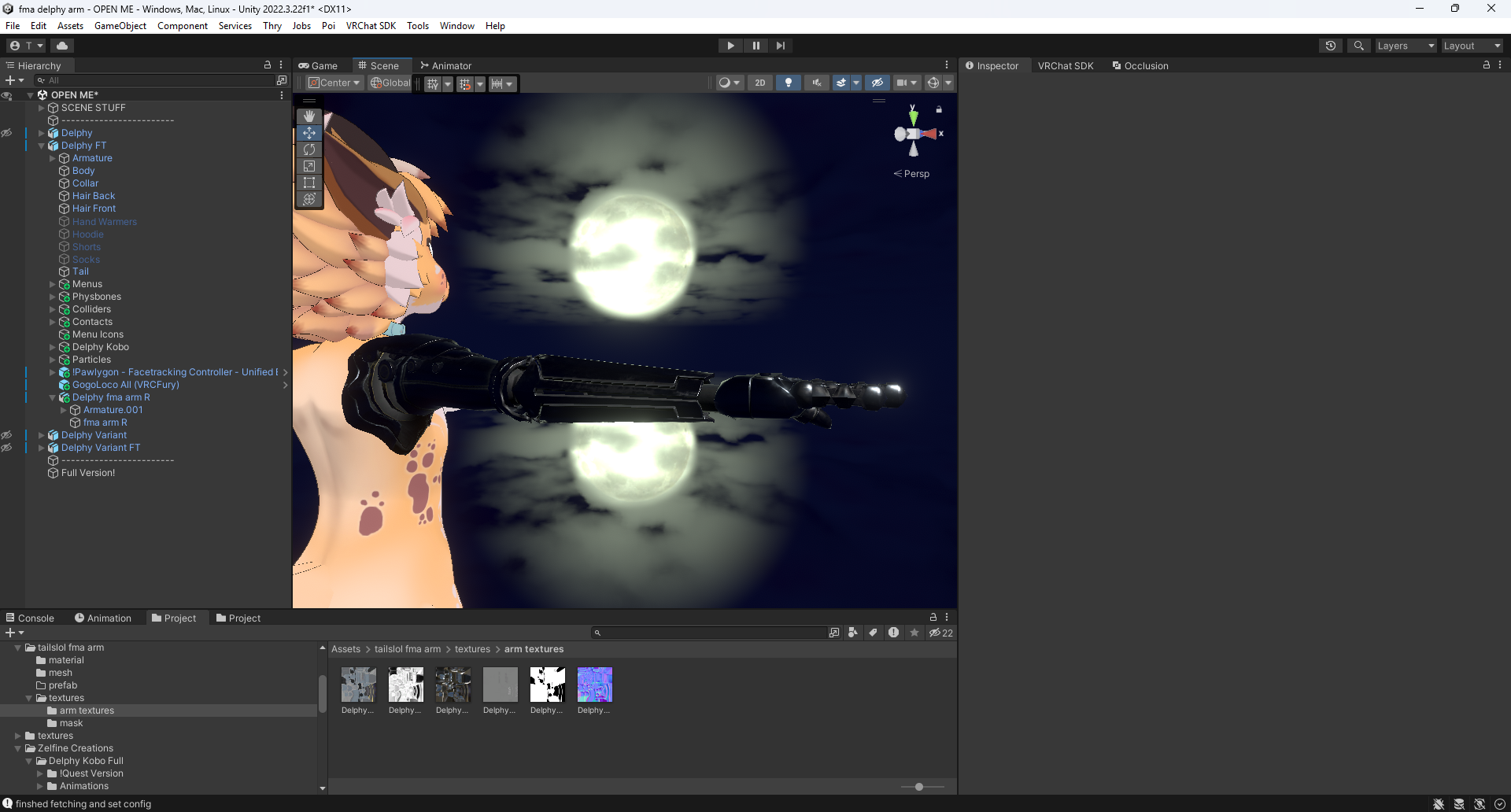Select the Rotate tool
The width and height of the screenshot is (1511, 812).
tap(309, 149)
